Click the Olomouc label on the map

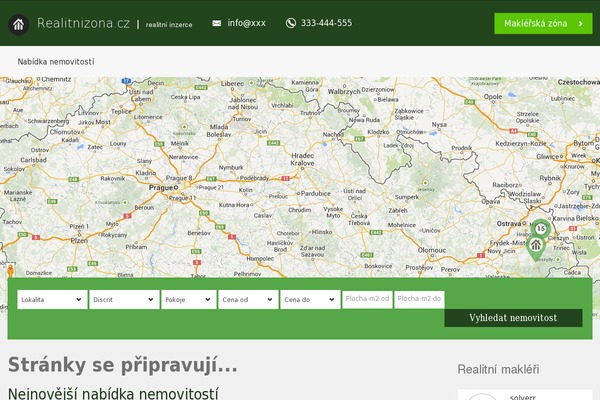click(432, 250)
